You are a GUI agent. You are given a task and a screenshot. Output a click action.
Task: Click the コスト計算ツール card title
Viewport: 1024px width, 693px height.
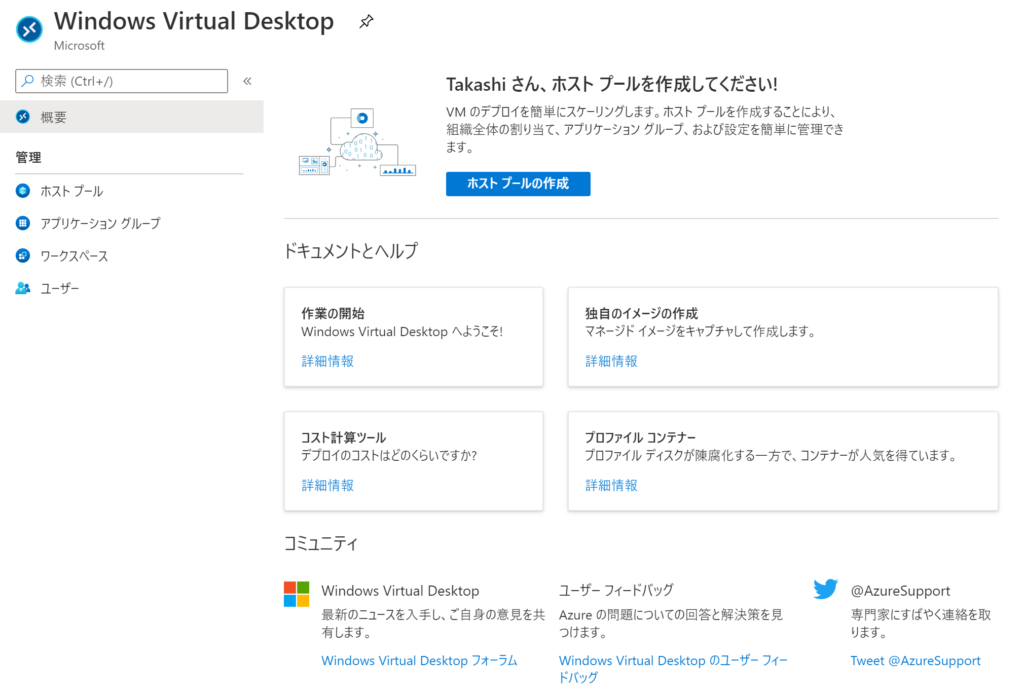click(x=344, y=438)
